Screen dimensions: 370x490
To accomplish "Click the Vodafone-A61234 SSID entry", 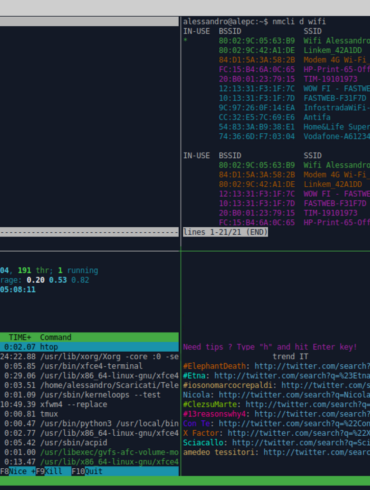I will 337,137.
